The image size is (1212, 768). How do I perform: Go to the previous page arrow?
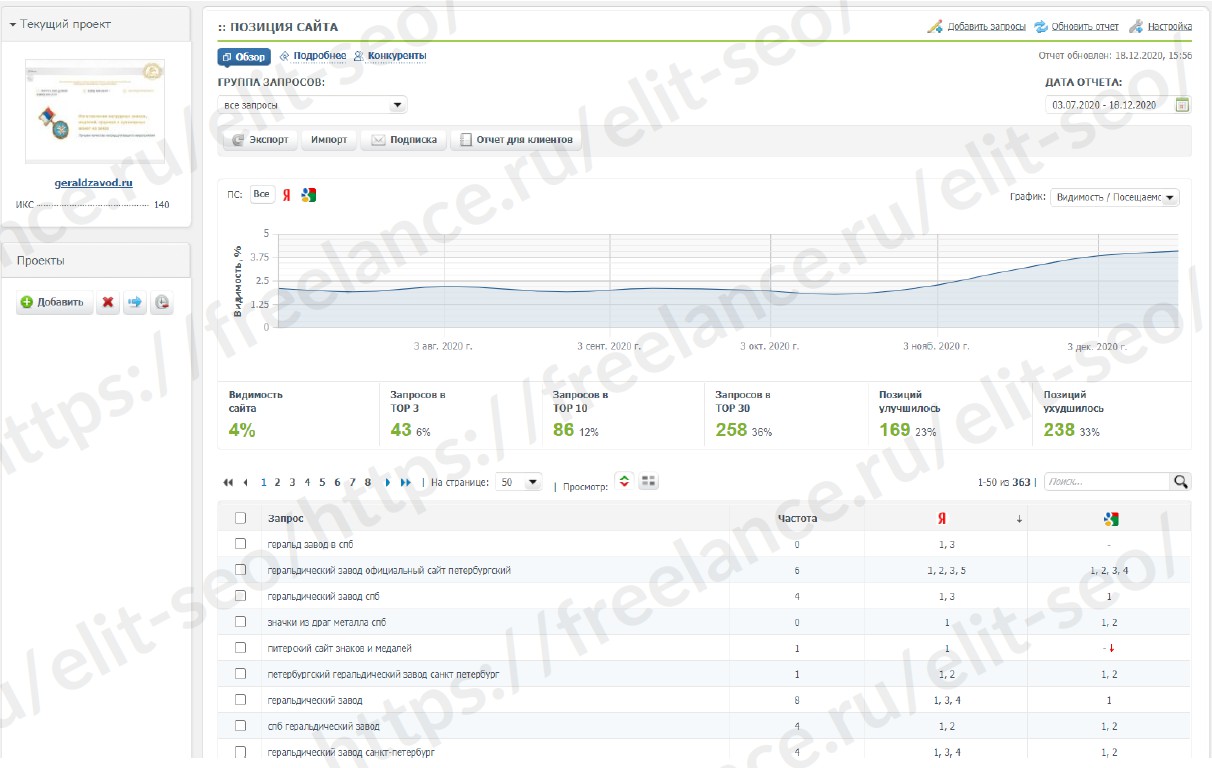(245, 482)
